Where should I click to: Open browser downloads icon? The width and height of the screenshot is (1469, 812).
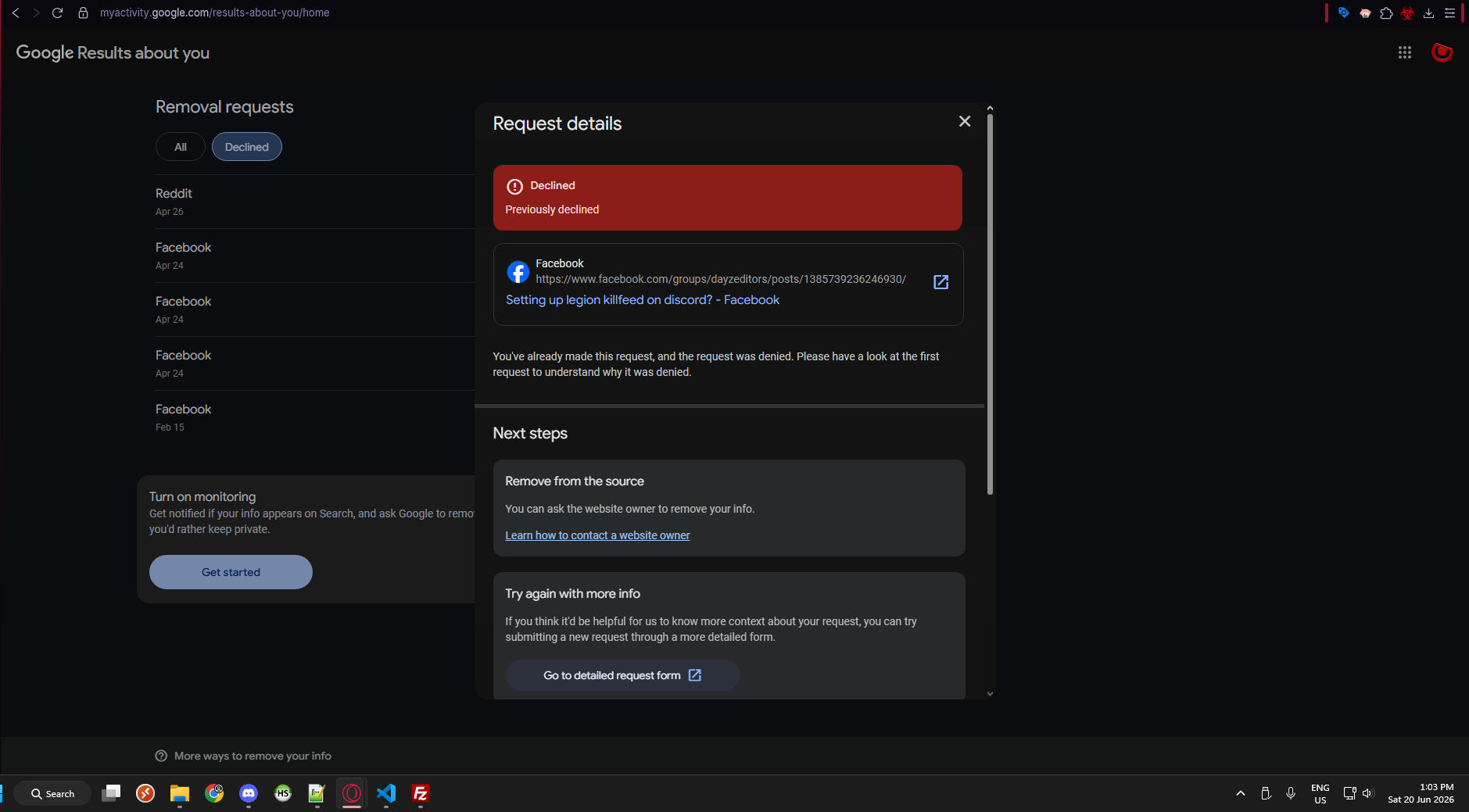pos(1428,13)
